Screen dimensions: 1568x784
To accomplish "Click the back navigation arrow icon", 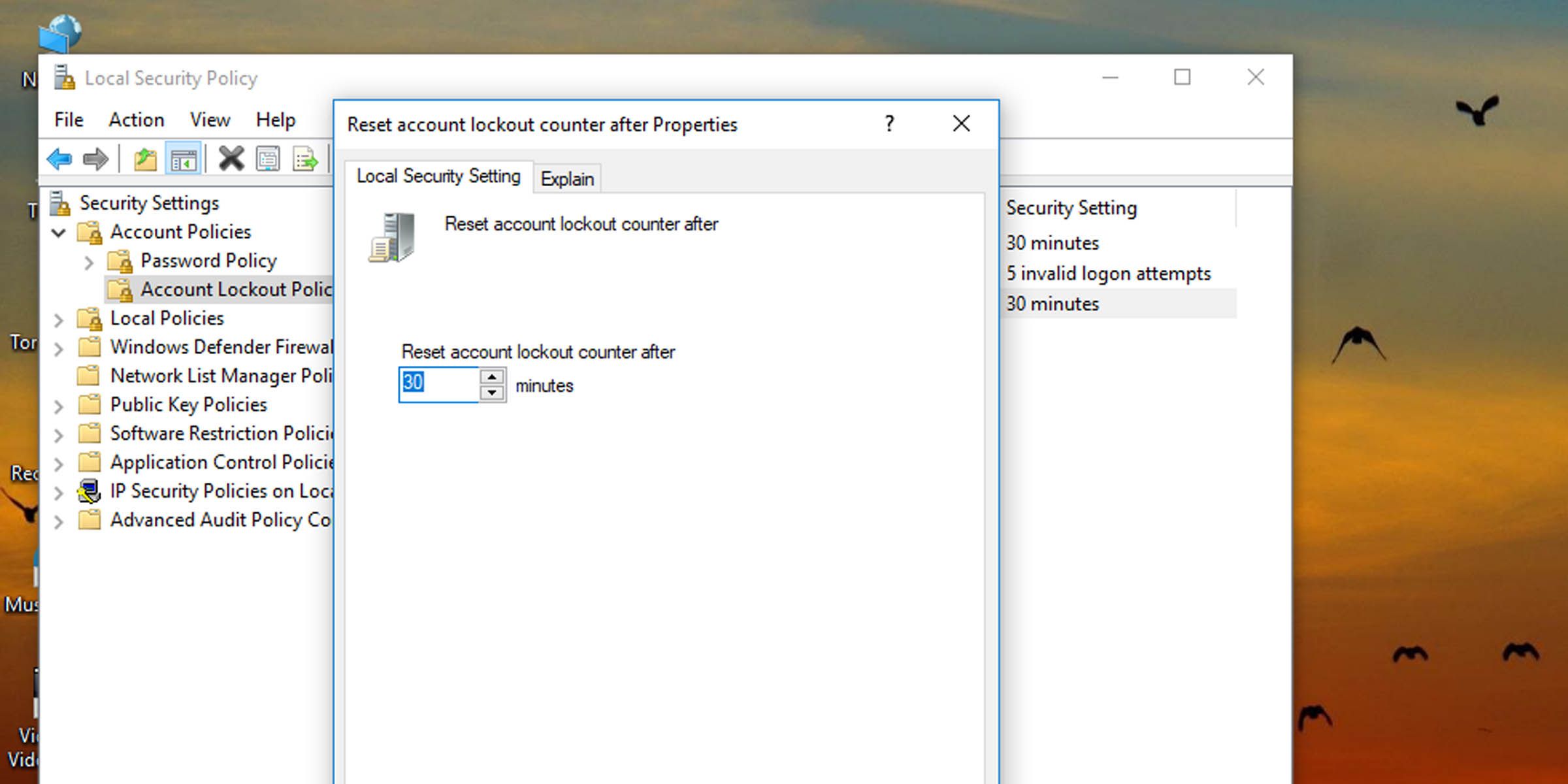I will tap(60, 158).
